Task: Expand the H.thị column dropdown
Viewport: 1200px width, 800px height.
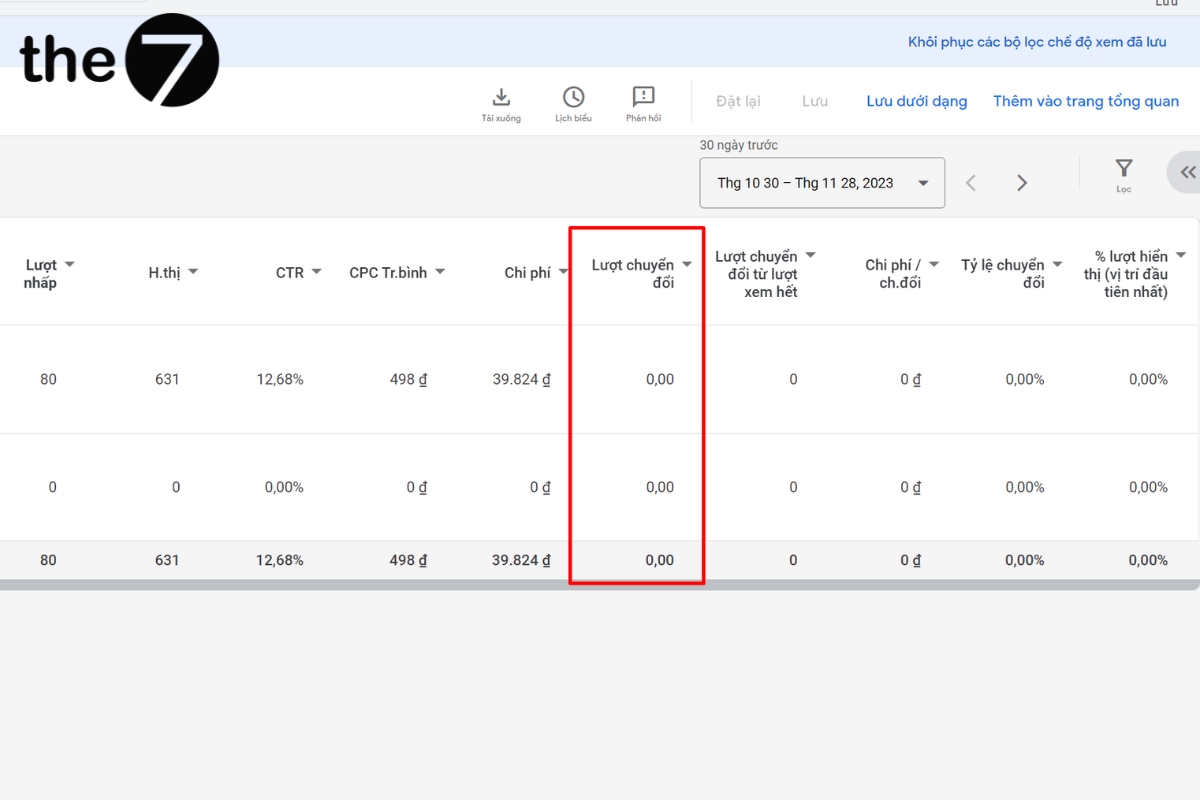Action: pos(194,271)
